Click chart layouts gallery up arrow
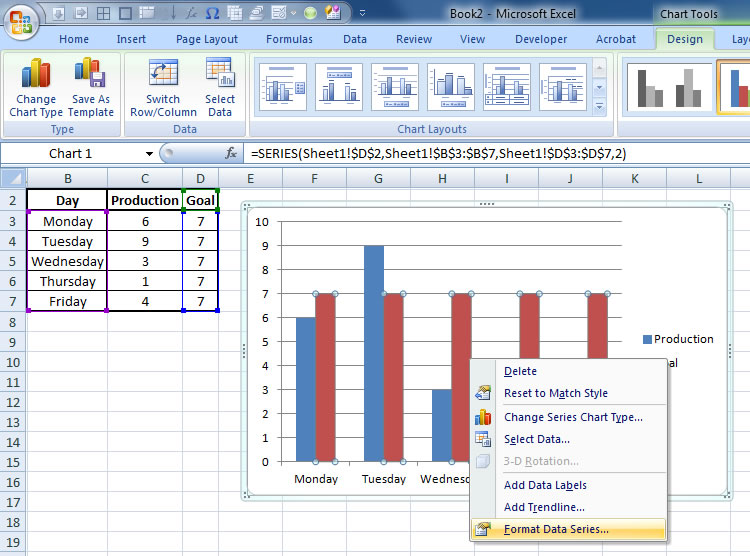The height and width of the screenshot is (556, 750). [x=599, y=68]
